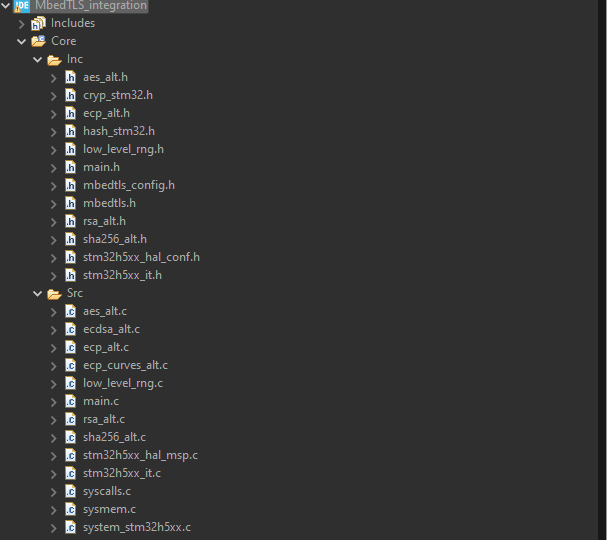The image size is (607, 540).
Task: Click the Inc open folder icon
Action: click(x=54, y=60)
